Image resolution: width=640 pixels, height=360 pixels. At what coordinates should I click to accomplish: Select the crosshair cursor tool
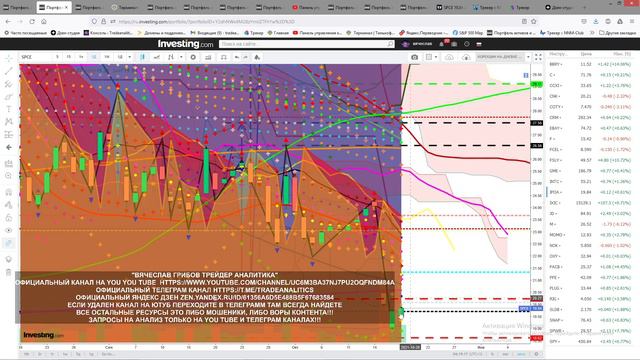click(9, 58)
